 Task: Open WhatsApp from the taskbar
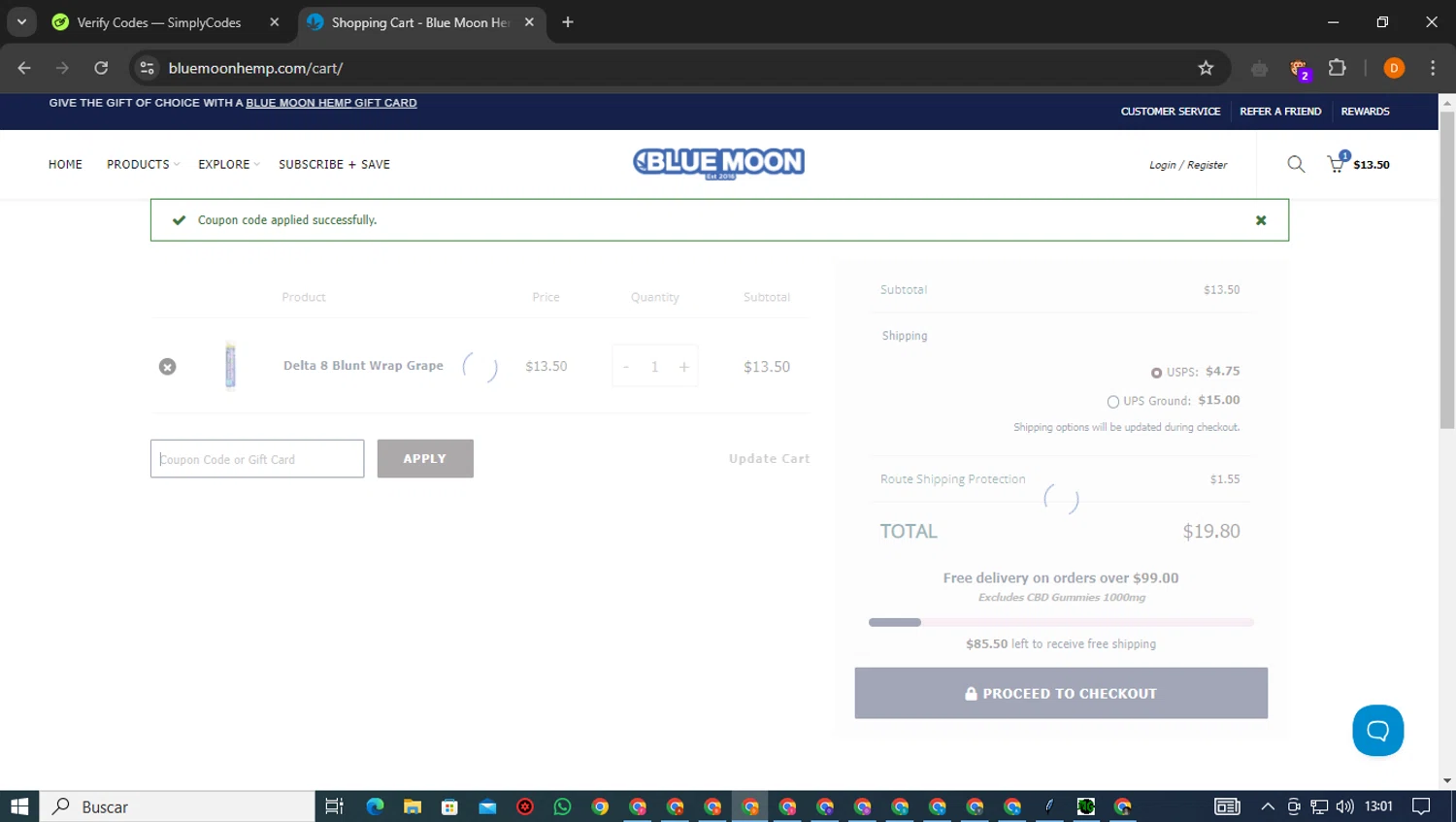click(x=563, y=806)
